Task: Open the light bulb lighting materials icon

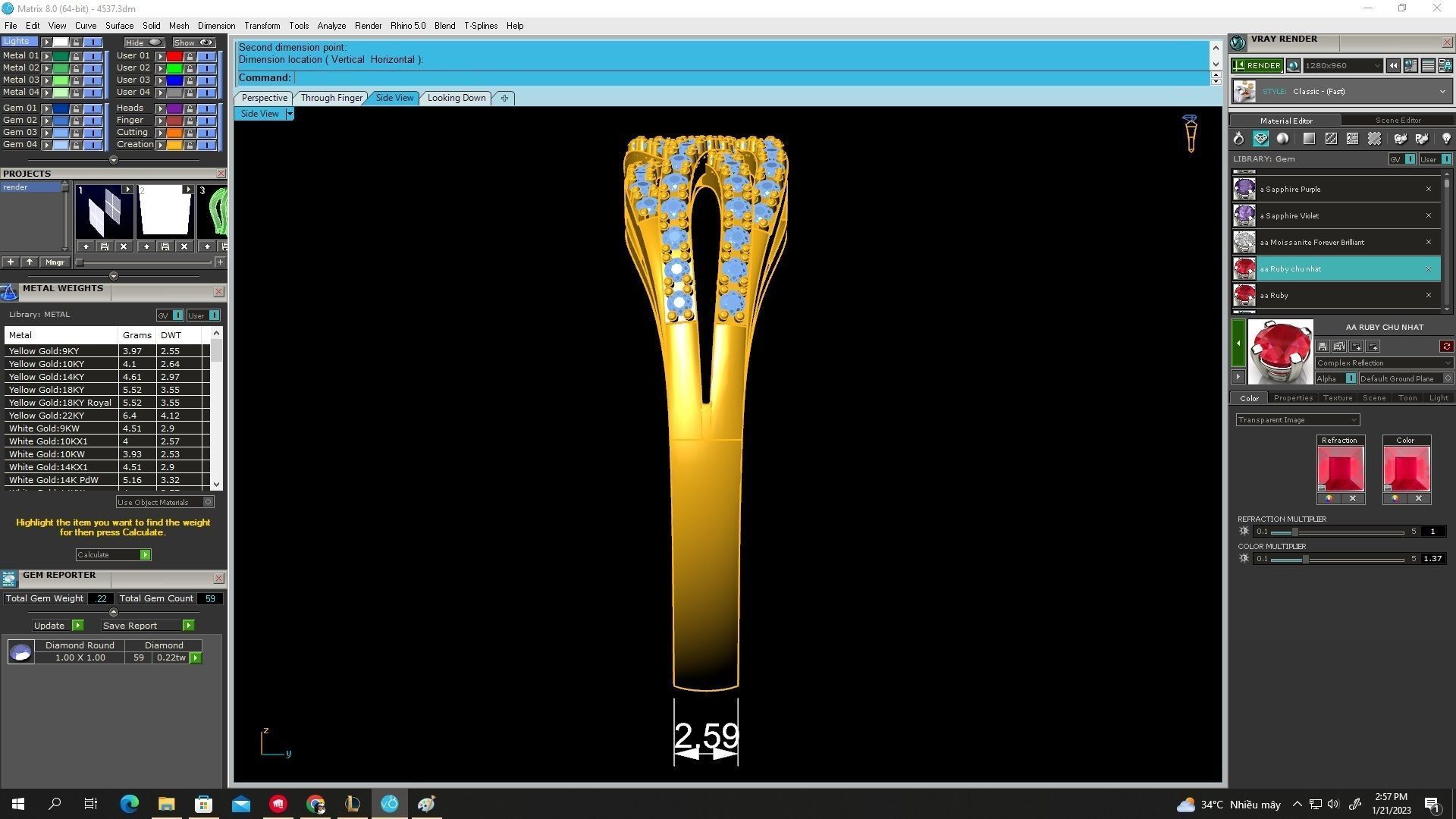Action: point(1445,139)
